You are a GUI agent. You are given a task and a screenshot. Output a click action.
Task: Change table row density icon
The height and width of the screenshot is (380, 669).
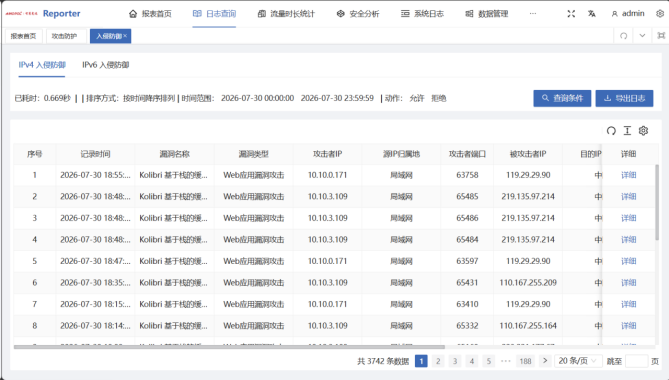(627, 131)
